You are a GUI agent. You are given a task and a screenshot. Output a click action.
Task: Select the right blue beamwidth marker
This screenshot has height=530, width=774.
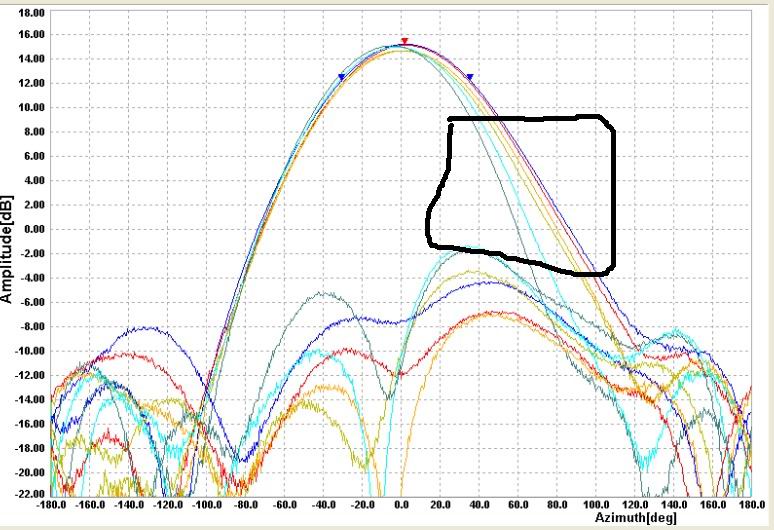(x=470, y=77)
